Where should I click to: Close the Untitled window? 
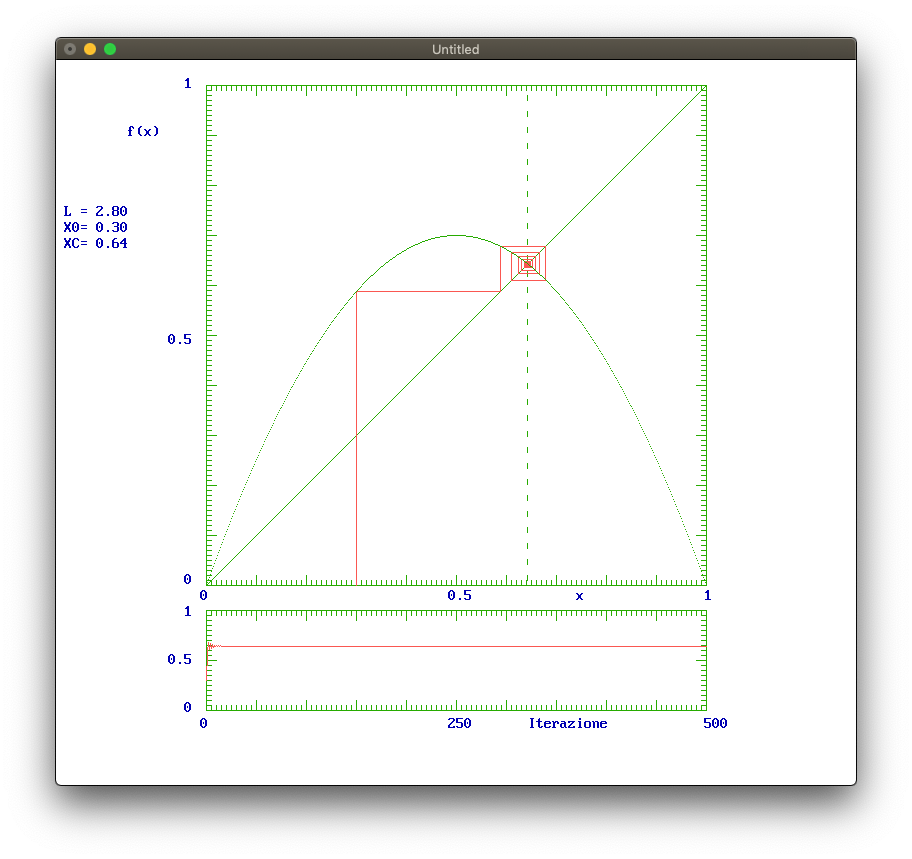pyautogui.click(x=70, y=49)
